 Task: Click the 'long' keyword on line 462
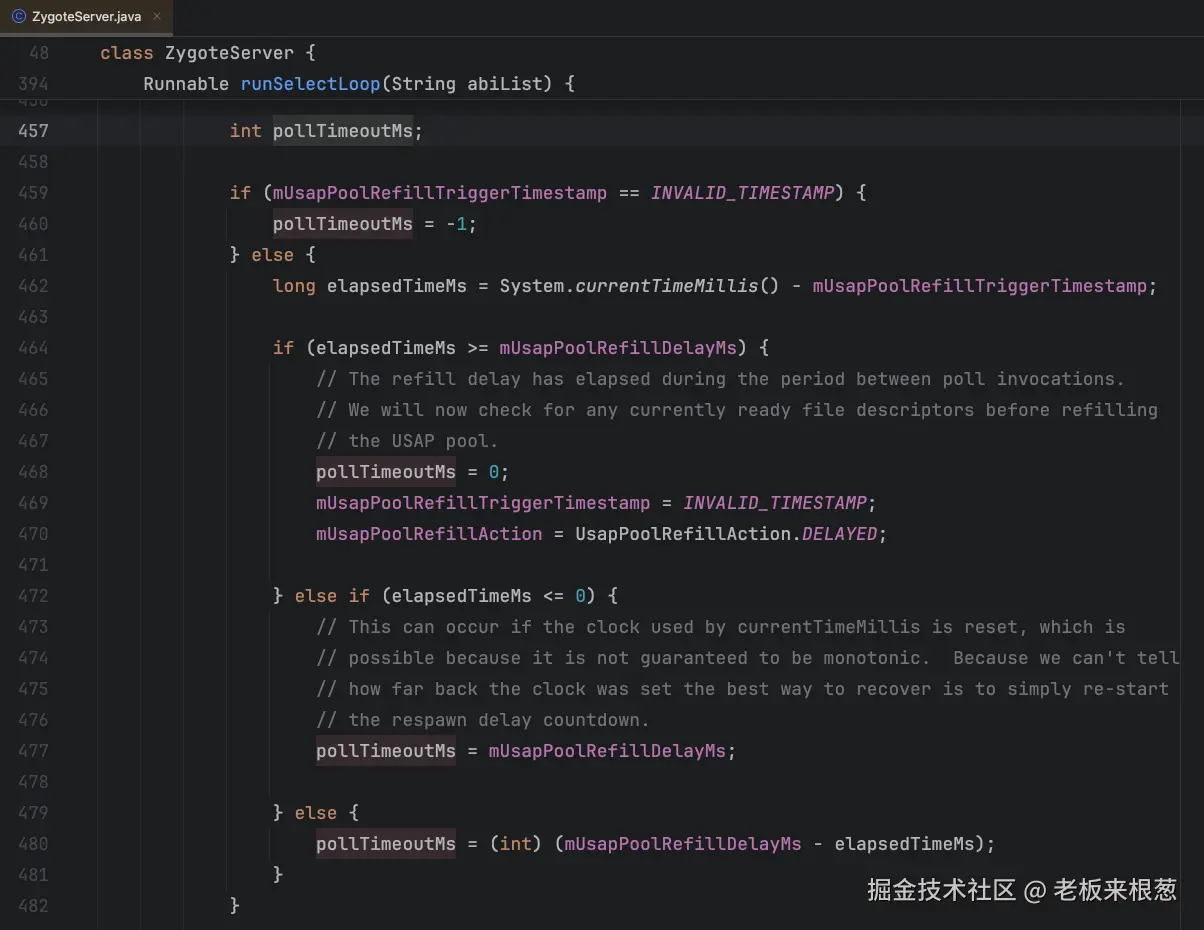(x=294, y=286)
